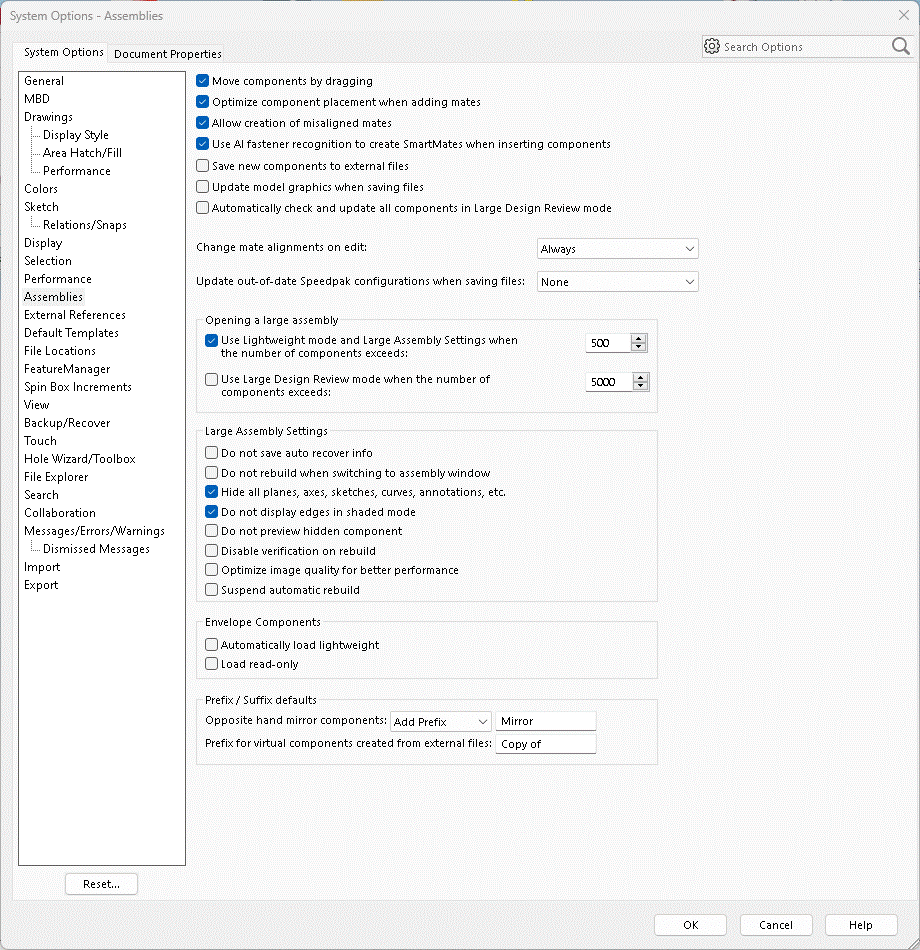Uncheck Hide all planes, axes, sketches option
The image size is (920, 950).
click(x=212, y=492)
